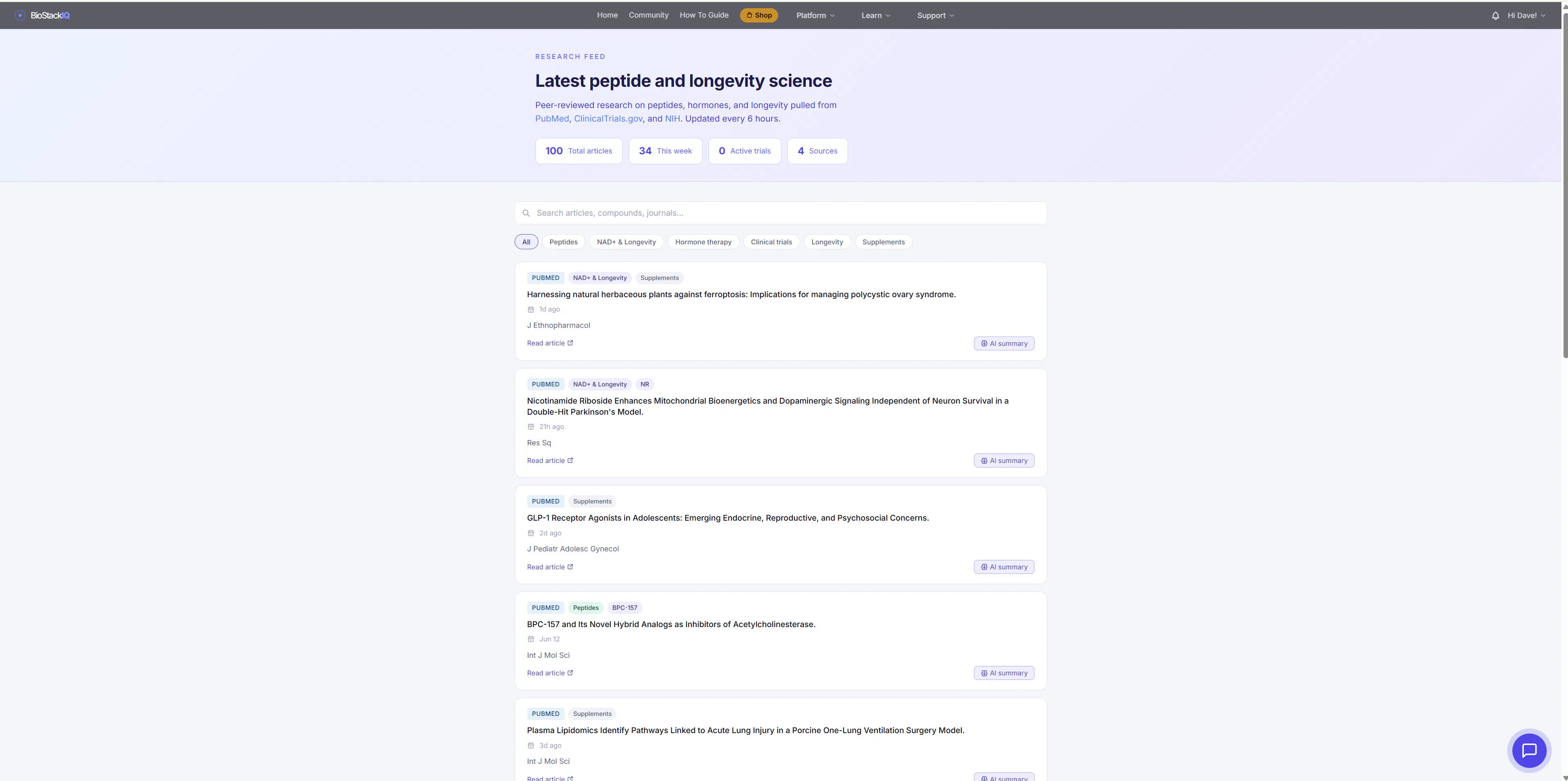Expand the Platform menu
The width and height of the screenshot is (1568, 781).
click(815, 16)
